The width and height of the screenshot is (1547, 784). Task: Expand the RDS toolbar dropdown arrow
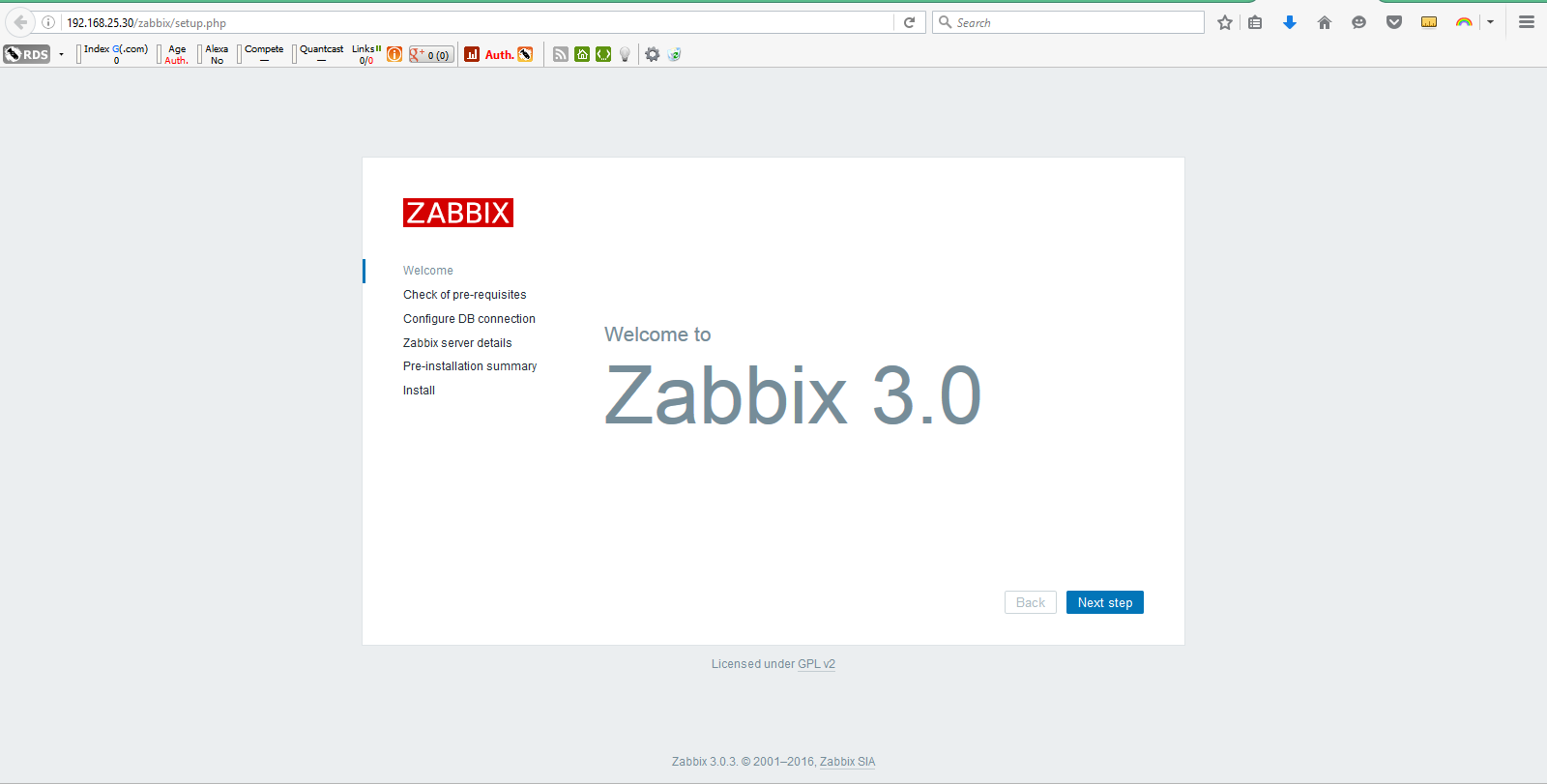61,54
